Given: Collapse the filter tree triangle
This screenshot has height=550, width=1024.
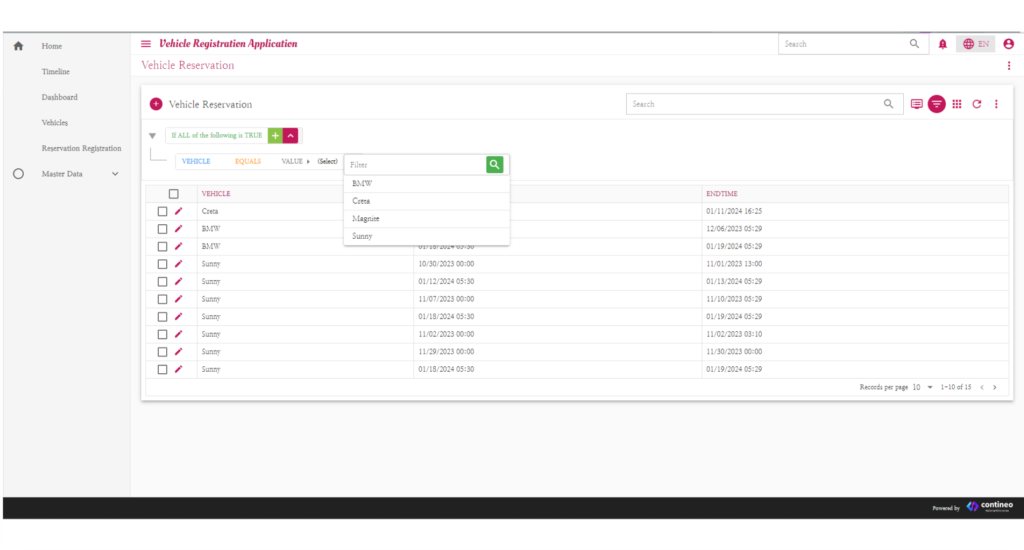Looking at the screenshot, I should point(152,136).
